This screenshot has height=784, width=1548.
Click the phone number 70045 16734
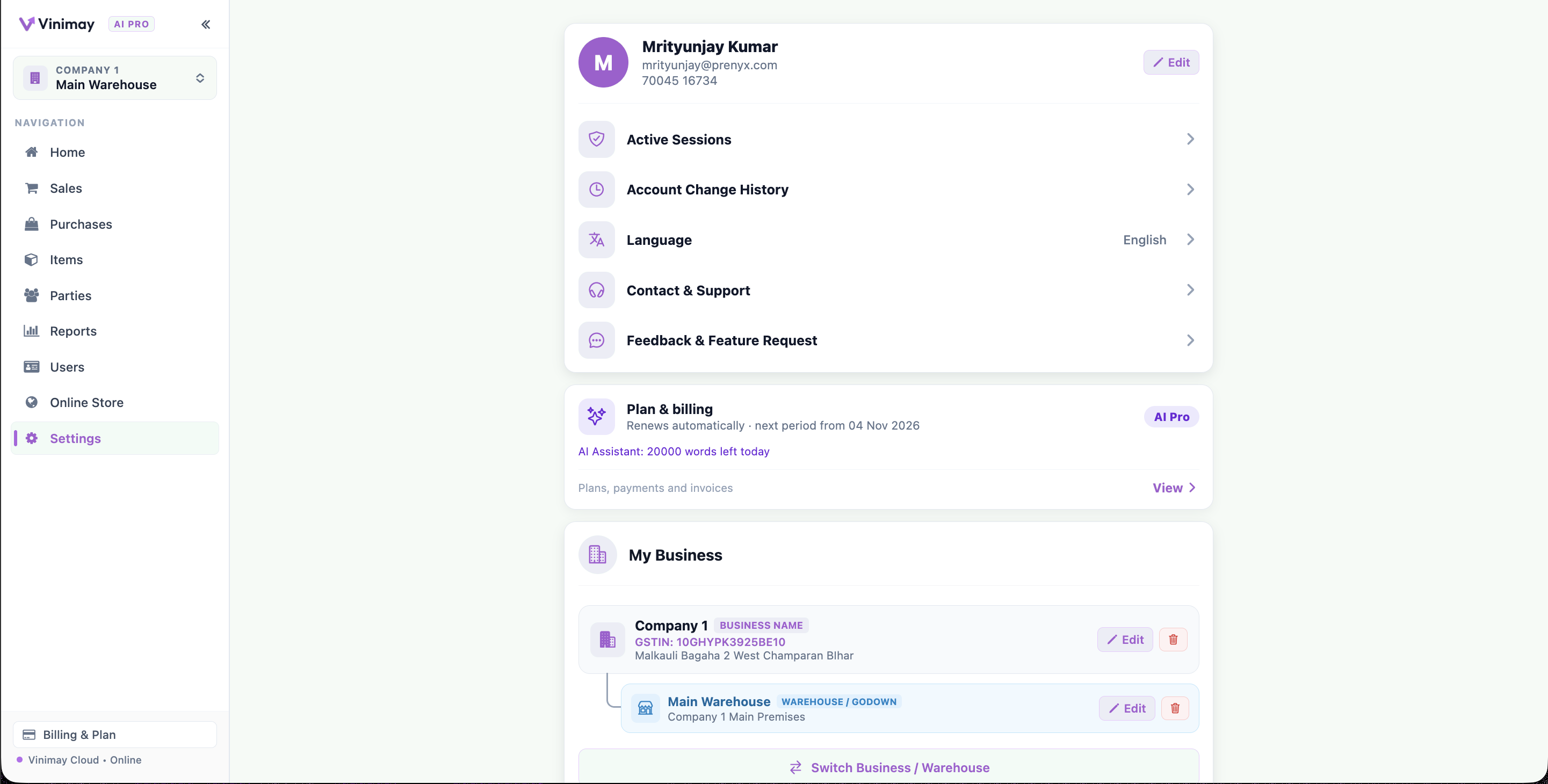click(679, 81)
